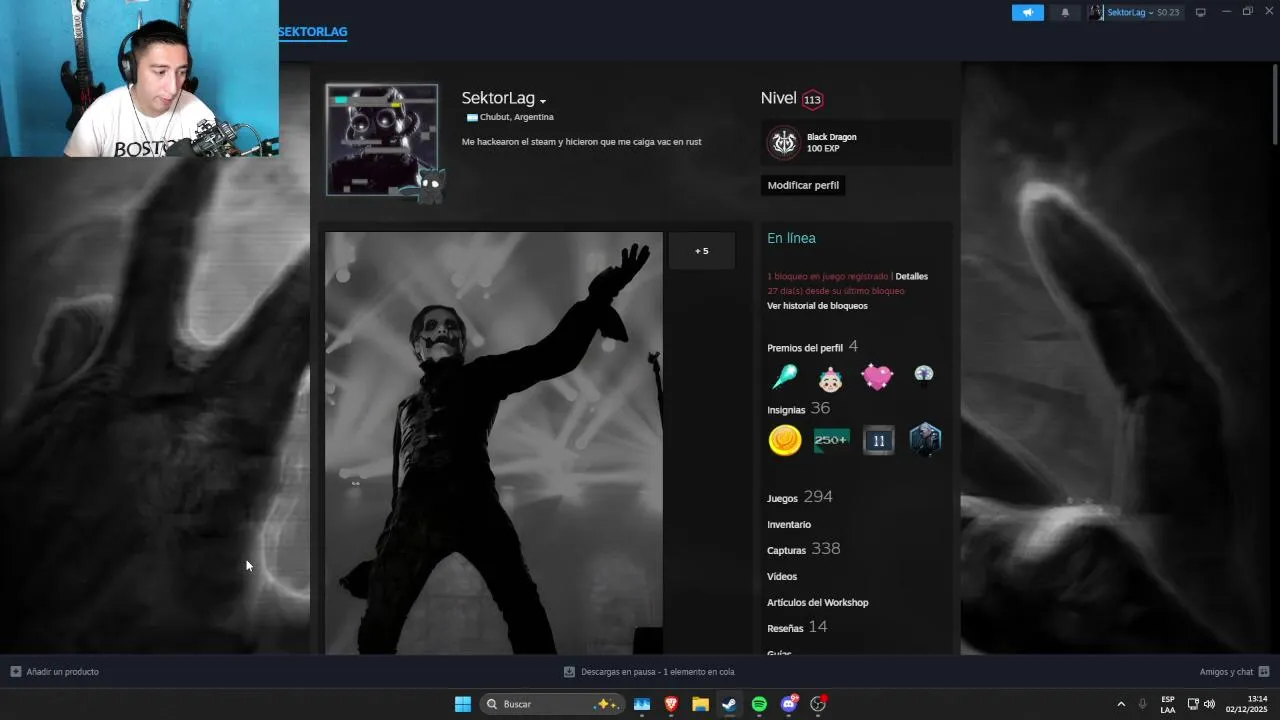Click the Modificar perfil button
The width and height of the screenshot is (1280, 720).
click(x=803, y=185)
